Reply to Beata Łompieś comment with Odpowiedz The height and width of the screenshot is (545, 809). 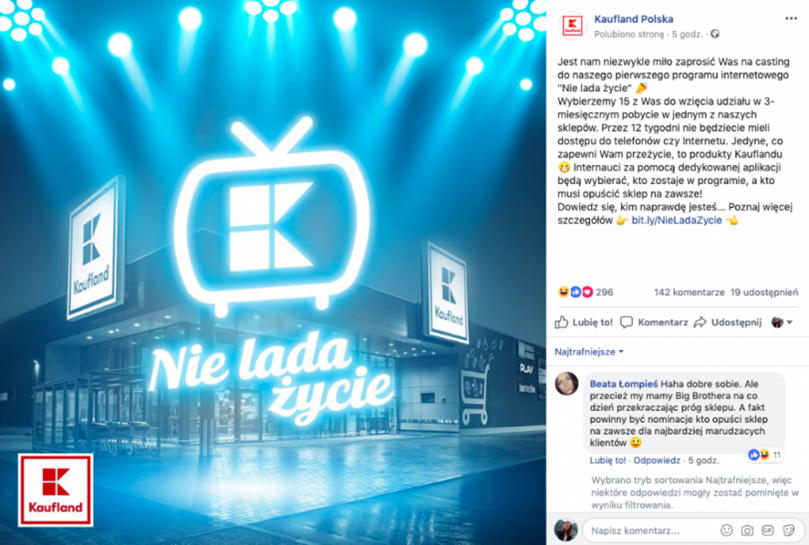[x=657, y=460]
